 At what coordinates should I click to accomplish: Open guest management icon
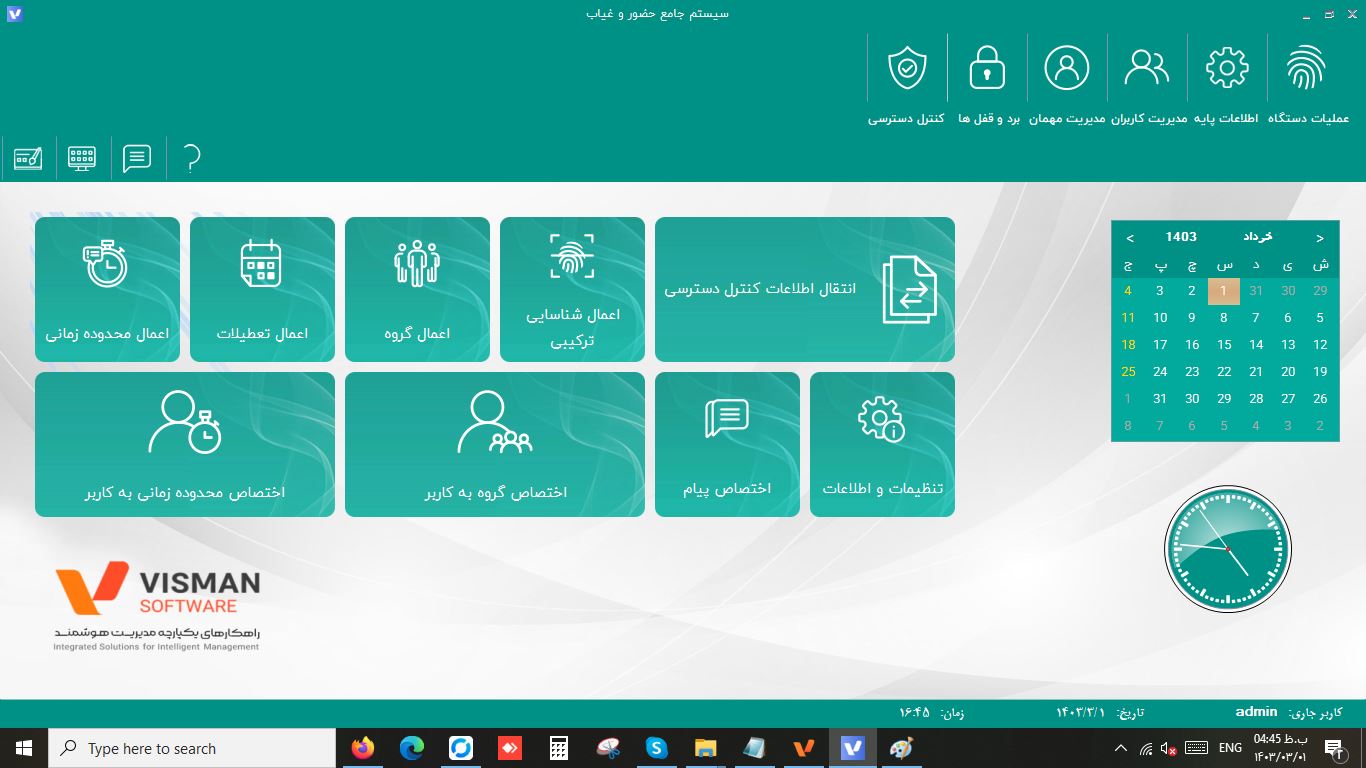pos(1067,80)
